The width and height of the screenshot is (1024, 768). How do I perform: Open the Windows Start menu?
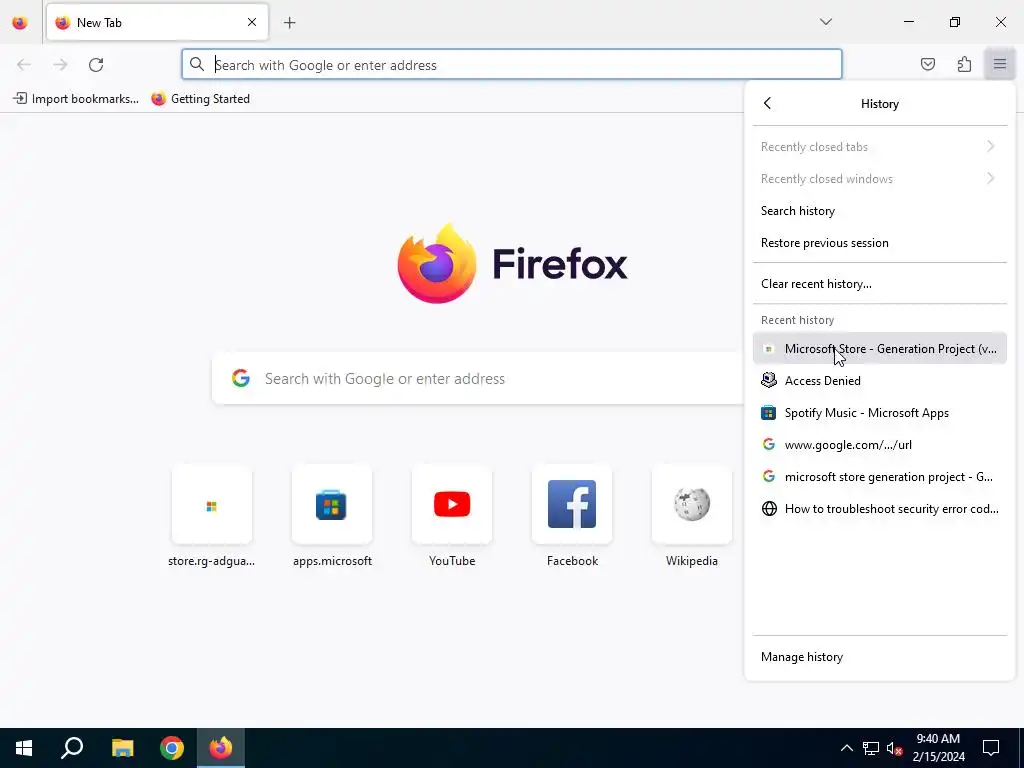click(24, 748)
